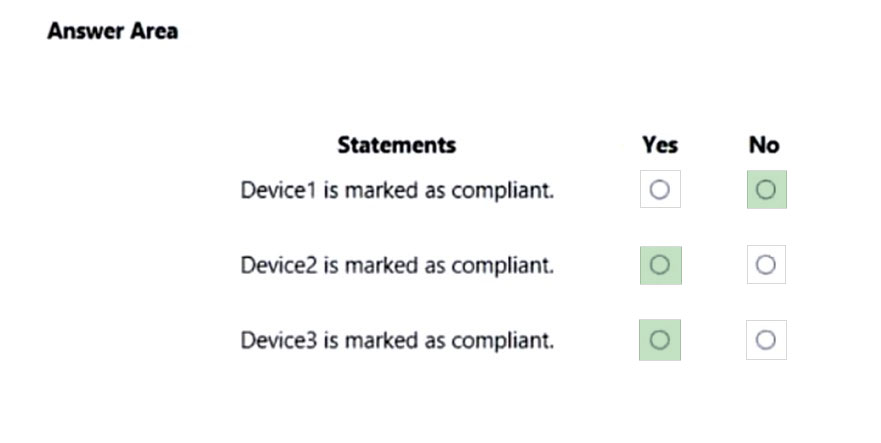Choose Yes for Device2 compliant statement
Image resolution: width=881 pixels, height=443 pixels.
tap(660, 265)
